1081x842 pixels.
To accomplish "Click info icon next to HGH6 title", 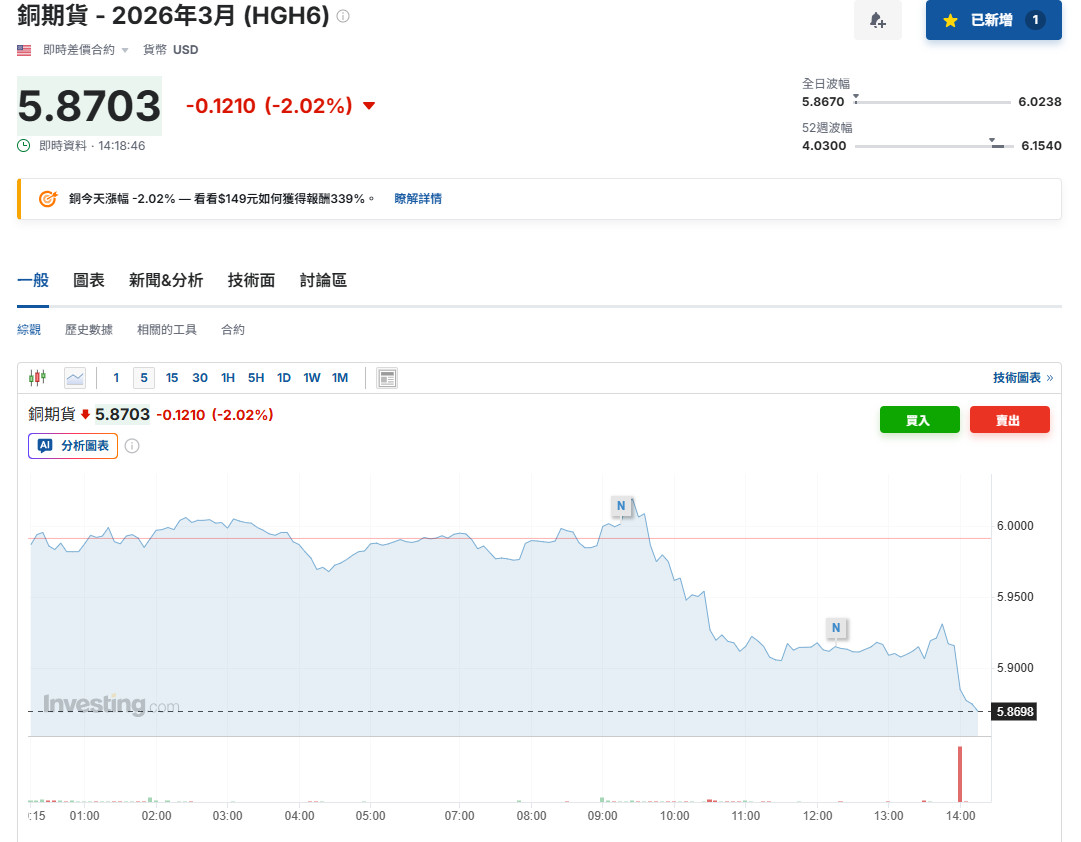I will [x=343, y=17].
